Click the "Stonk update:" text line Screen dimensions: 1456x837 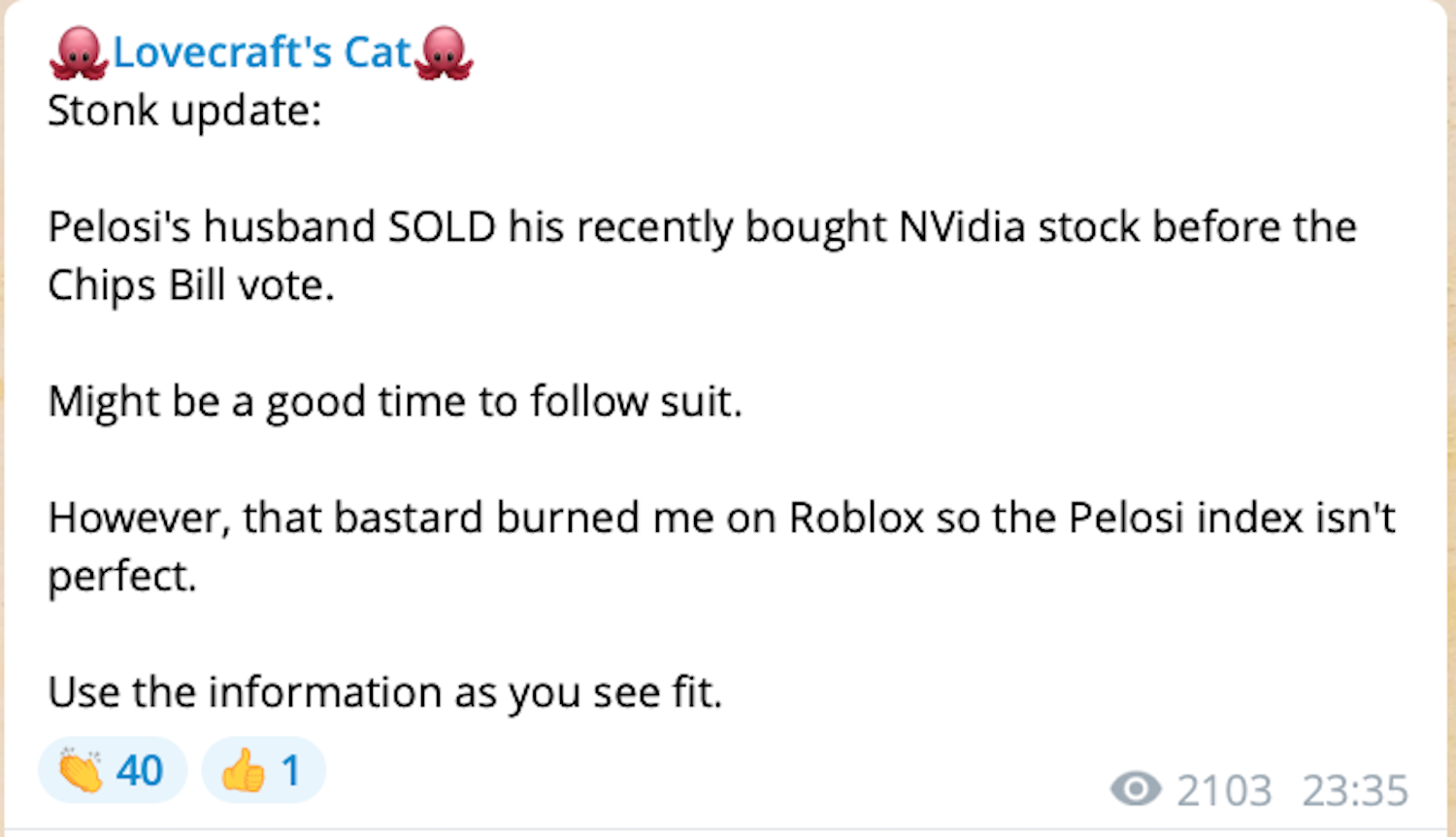point(184,111)
